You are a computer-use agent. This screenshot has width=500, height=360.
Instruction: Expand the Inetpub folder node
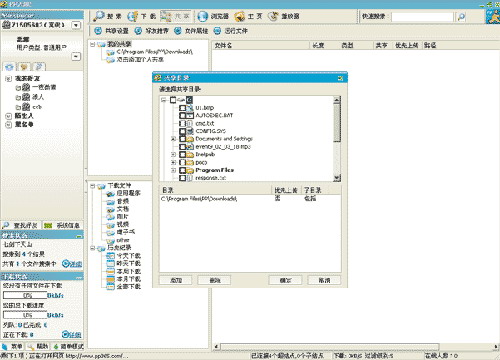click(173, 154)
